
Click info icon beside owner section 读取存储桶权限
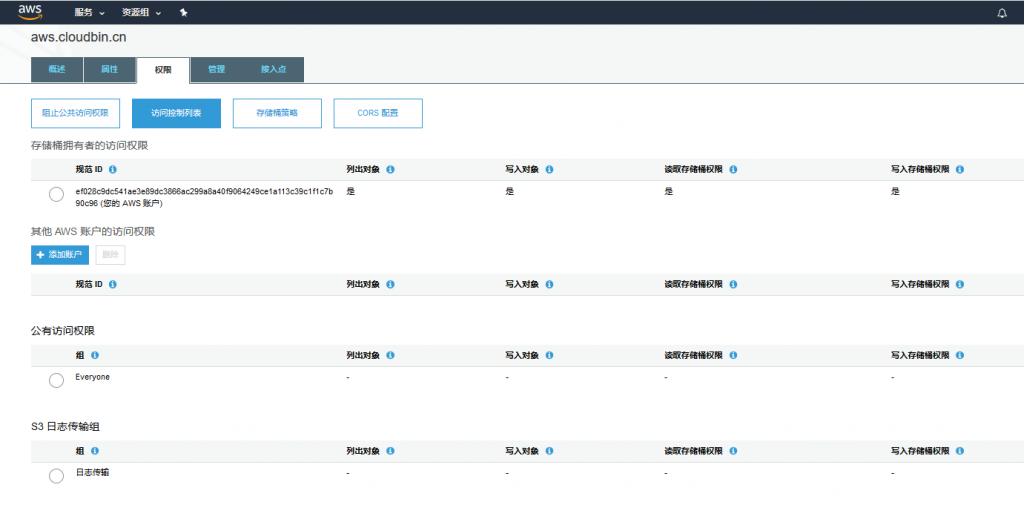[733, 170]
